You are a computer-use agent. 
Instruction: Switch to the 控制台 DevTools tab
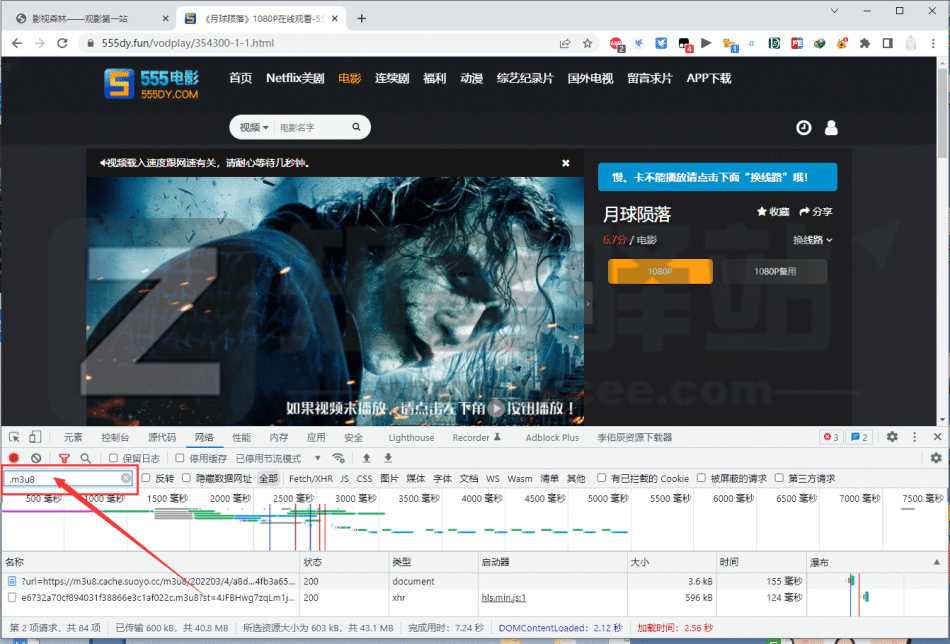tap(114, 436)
